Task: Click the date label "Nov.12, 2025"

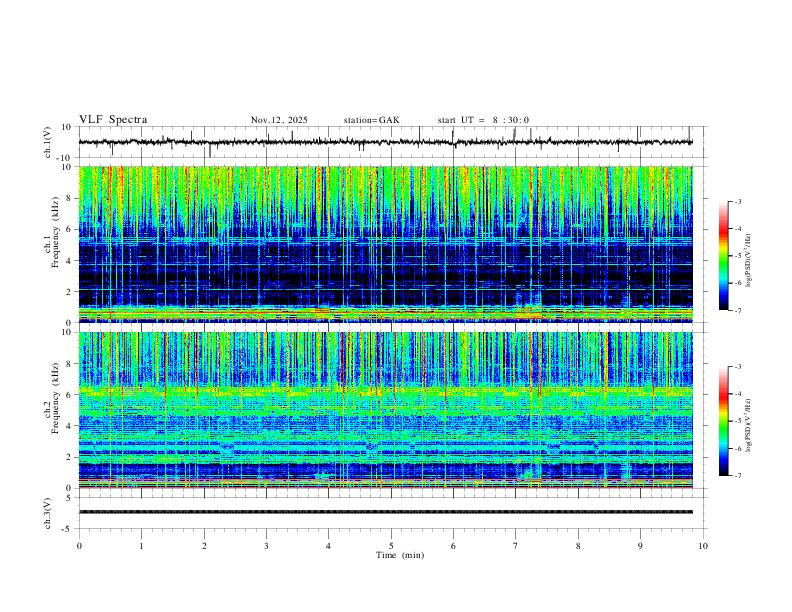Action: coord(279,120)
